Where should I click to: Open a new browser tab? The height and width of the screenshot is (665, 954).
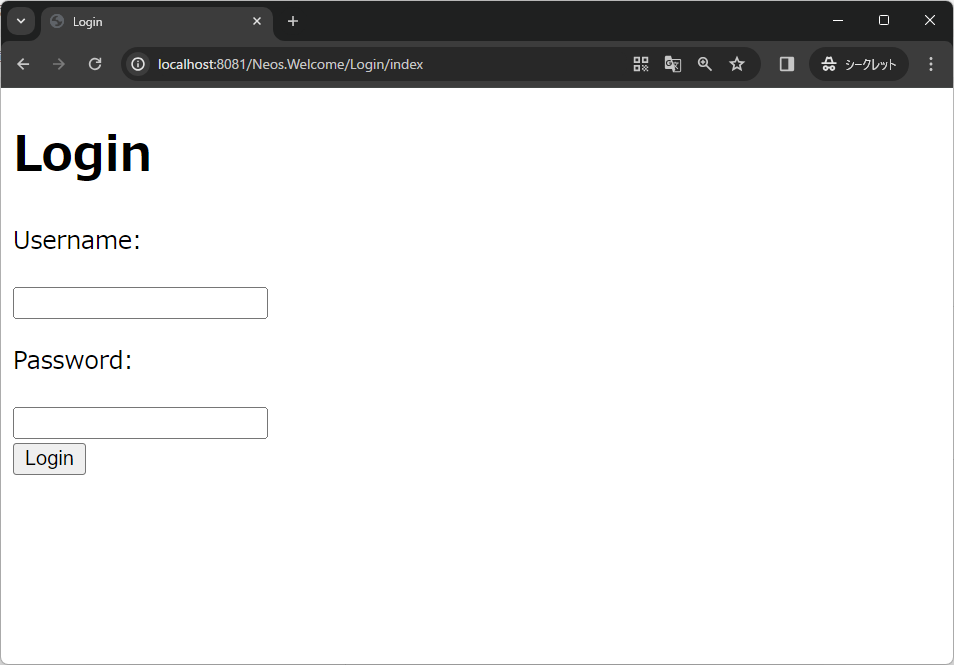click(x=293, y=21)
